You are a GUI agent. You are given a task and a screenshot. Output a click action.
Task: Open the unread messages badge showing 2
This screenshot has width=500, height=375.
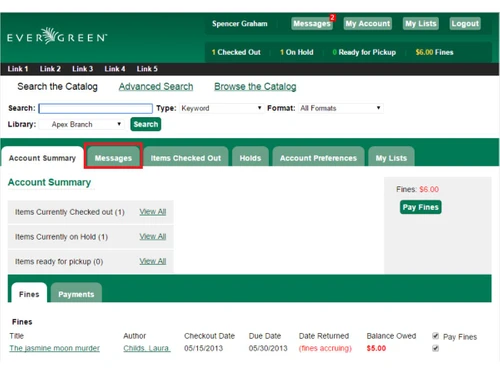tap(332, 18)
